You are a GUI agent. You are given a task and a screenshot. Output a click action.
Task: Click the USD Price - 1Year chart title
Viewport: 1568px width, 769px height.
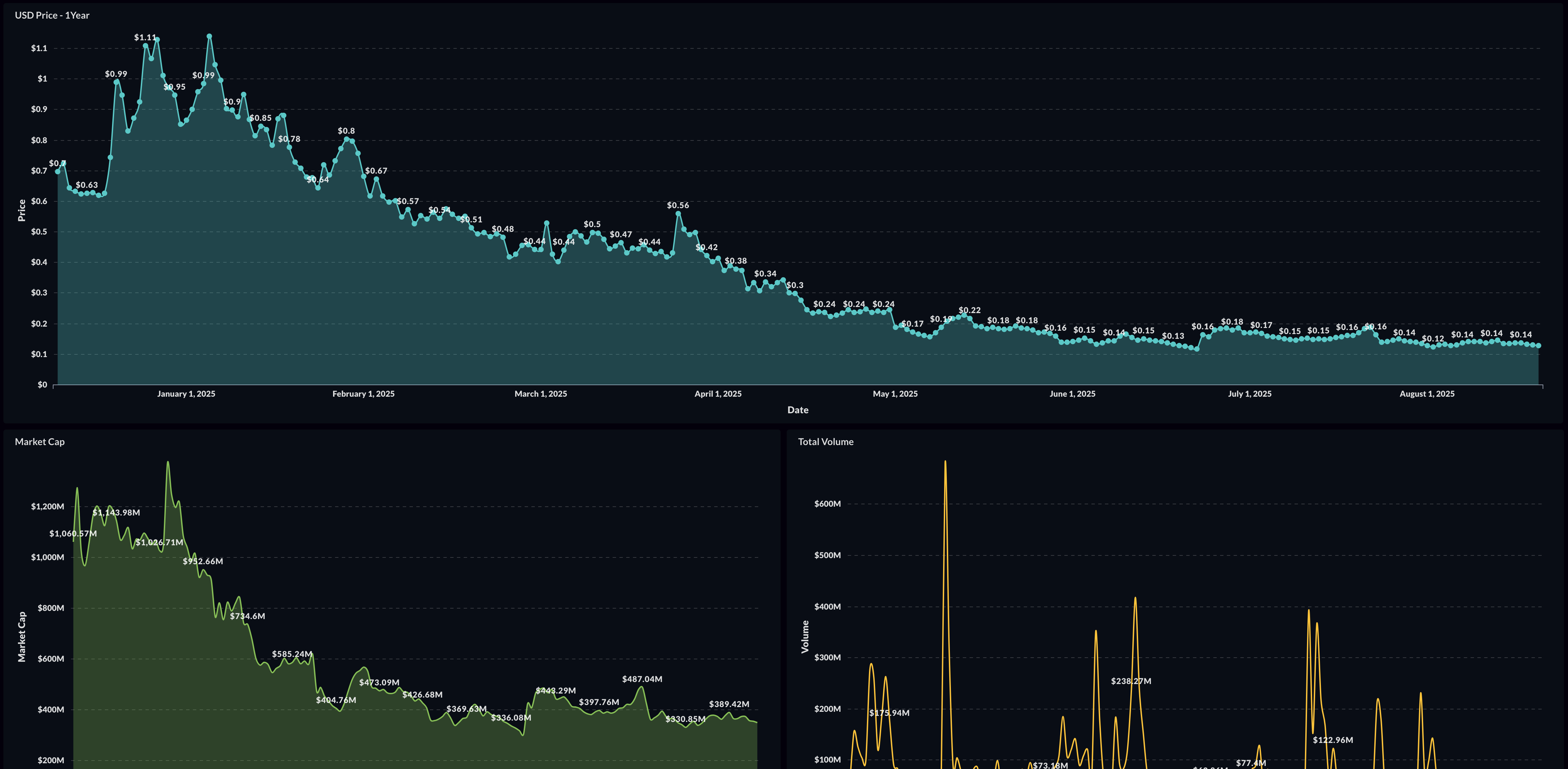[x=52, y=15]
